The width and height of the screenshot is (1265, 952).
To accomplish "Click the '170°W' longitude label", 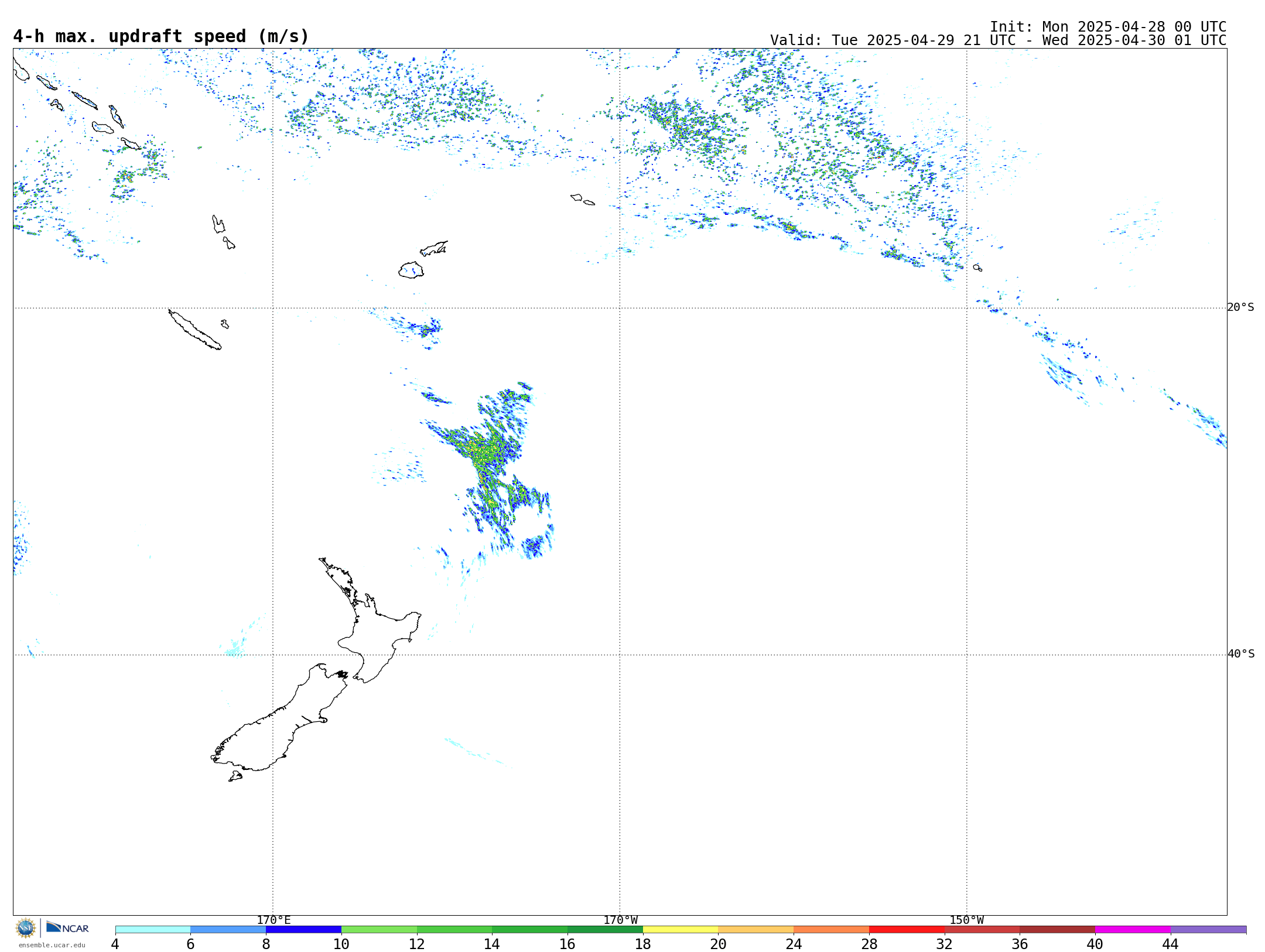I will [621, 920].
